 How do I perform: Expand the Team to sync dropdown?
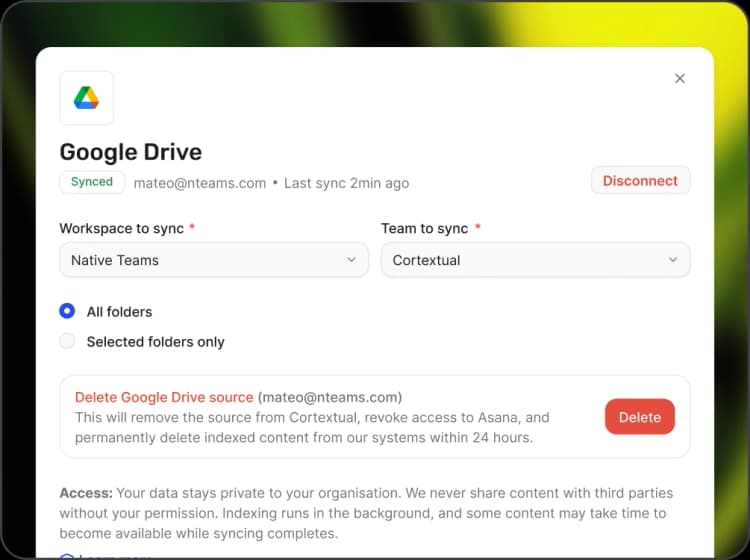click(535, 260)
